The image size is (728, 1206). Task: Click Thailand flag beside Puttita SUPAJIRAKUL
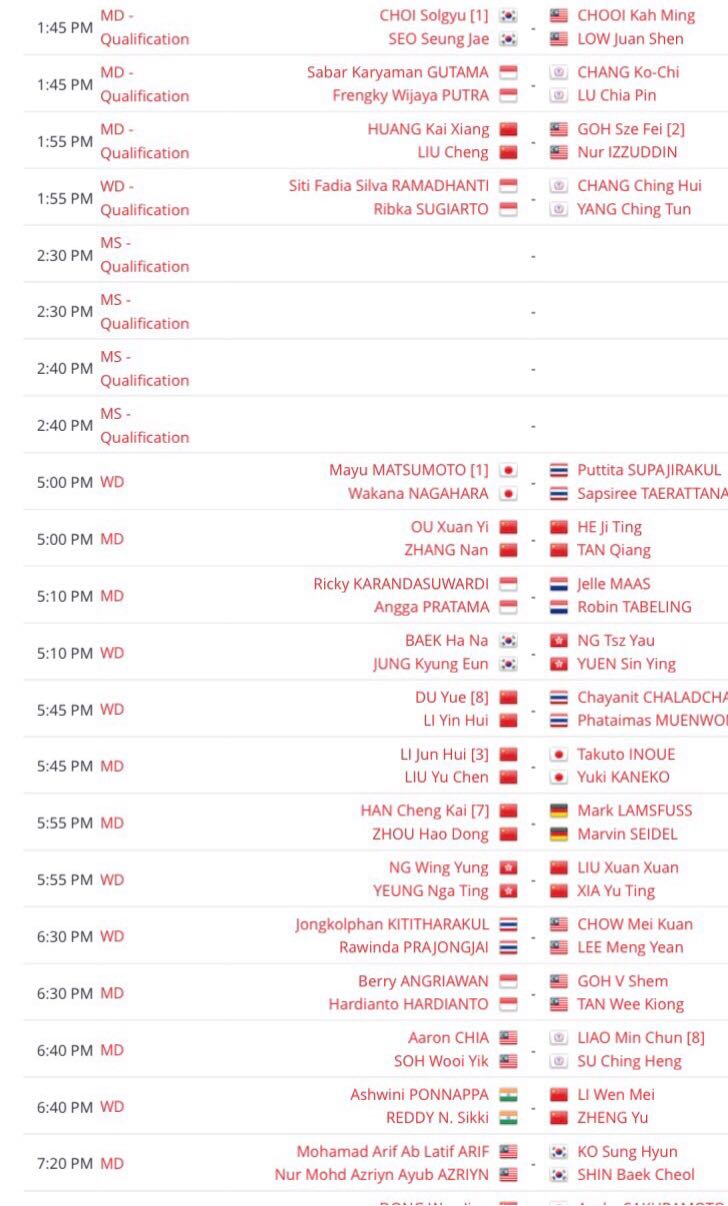559,470
